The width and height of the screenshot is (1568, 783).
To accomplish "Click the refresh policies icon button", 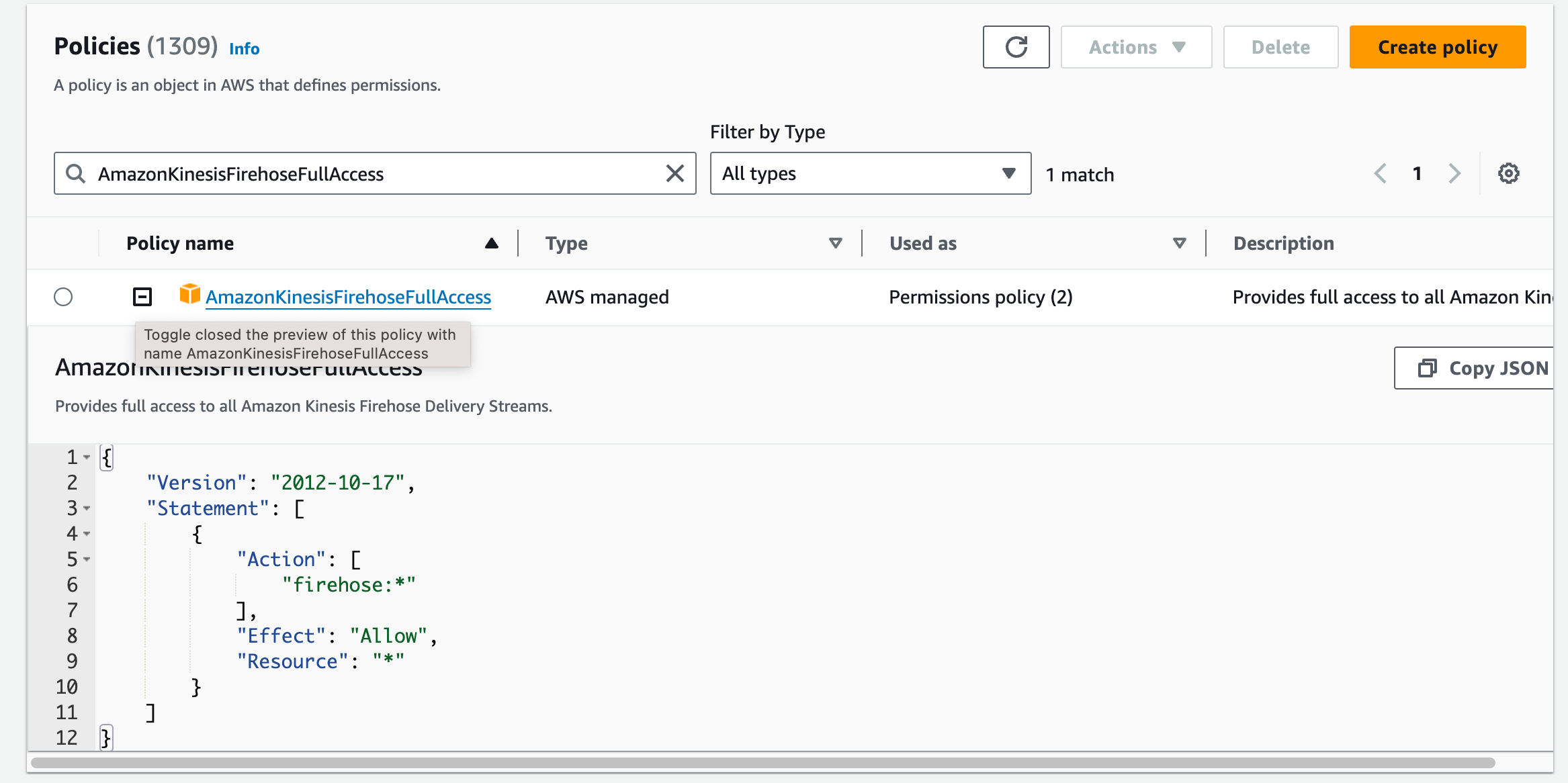I will click(x=1016, y=47).
